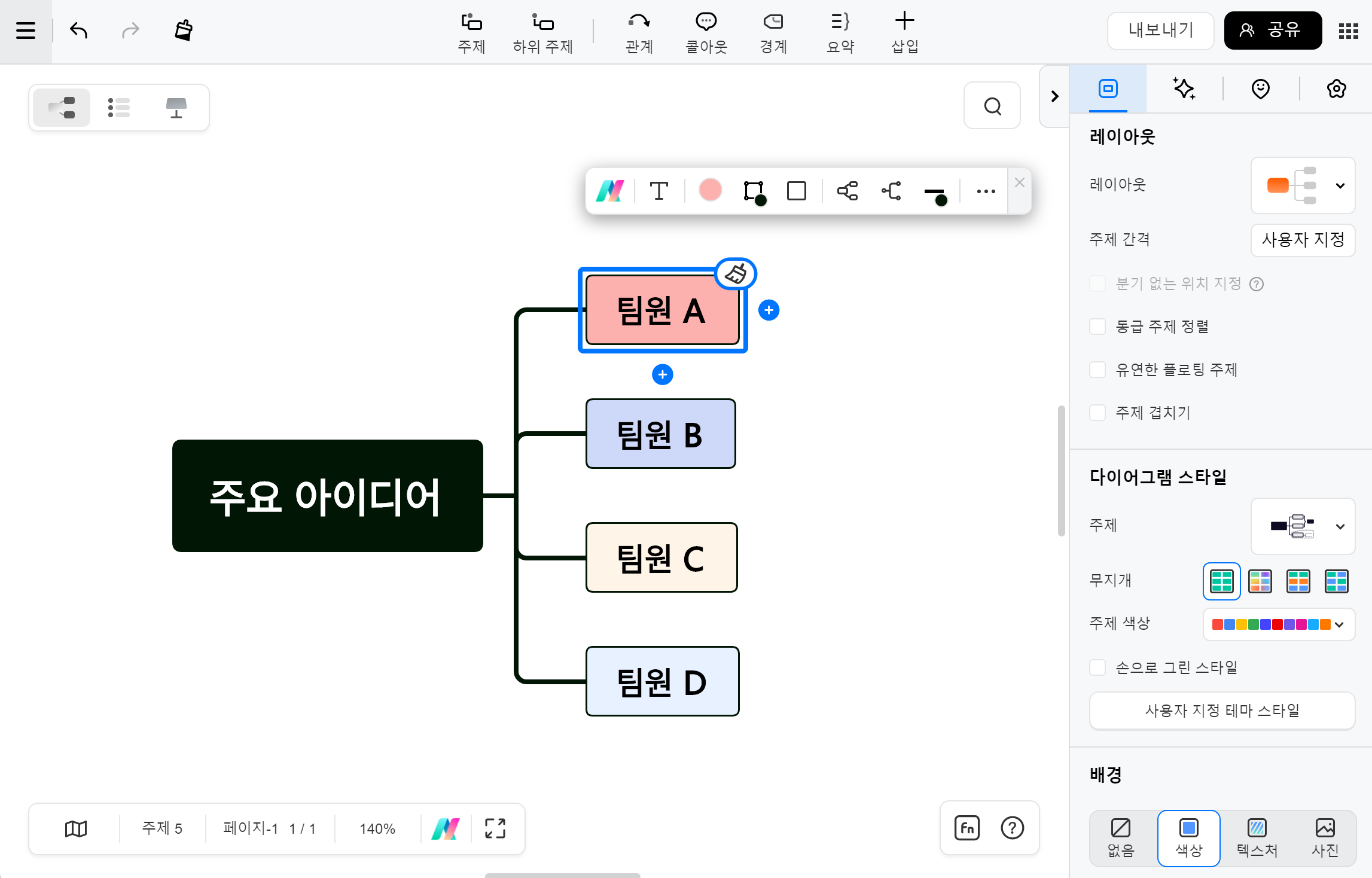Select the 팀원 B topic
Viewport: 1372px width, 878px height.
click(x=661, y=434)
